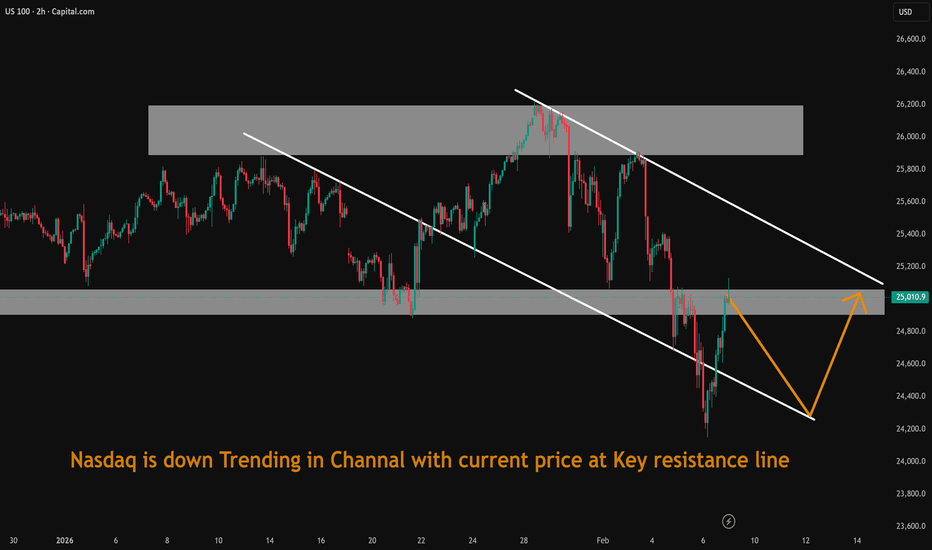Select the current price label 25,010.9
This screenshot has height=550, width=932.
(907, 297)
